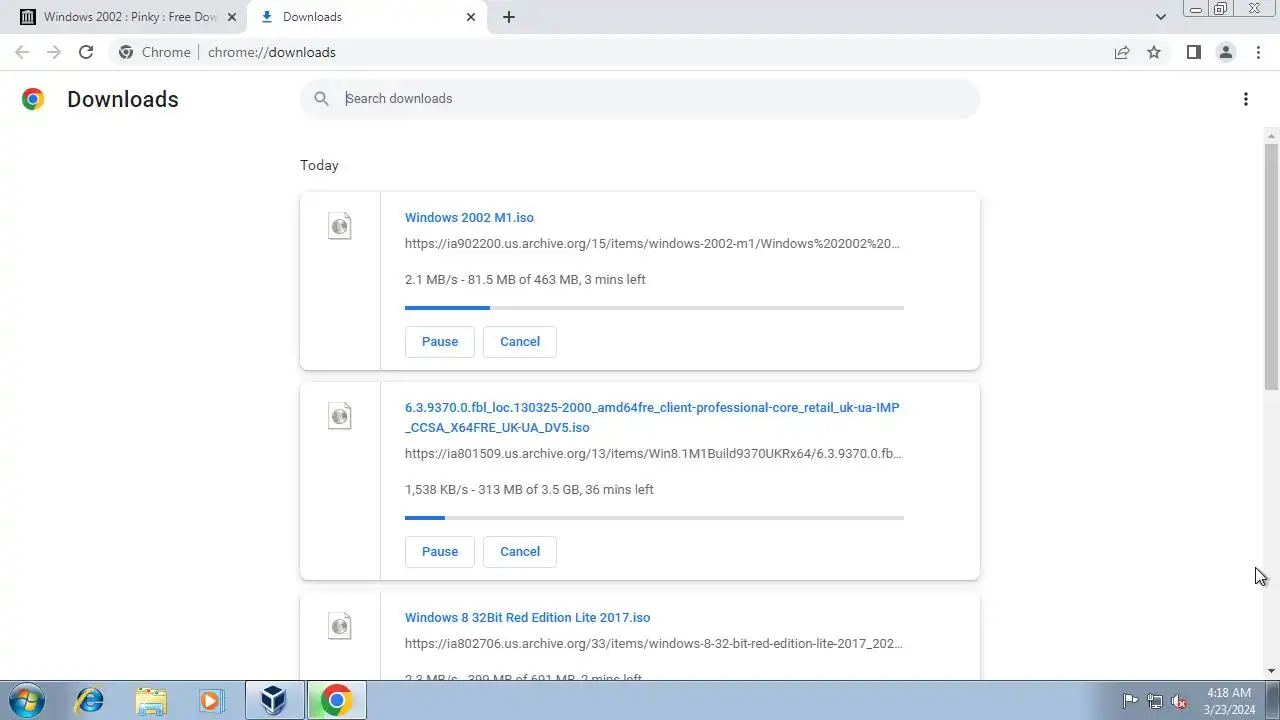Click the Chrome taskbar button
The image size is (1280, 720).
[336, 701]
